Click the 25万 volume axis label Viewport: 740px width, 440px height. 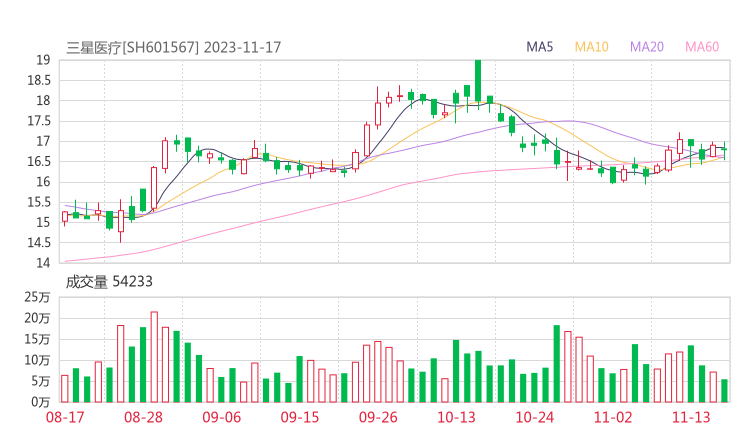tap(37, 297)
